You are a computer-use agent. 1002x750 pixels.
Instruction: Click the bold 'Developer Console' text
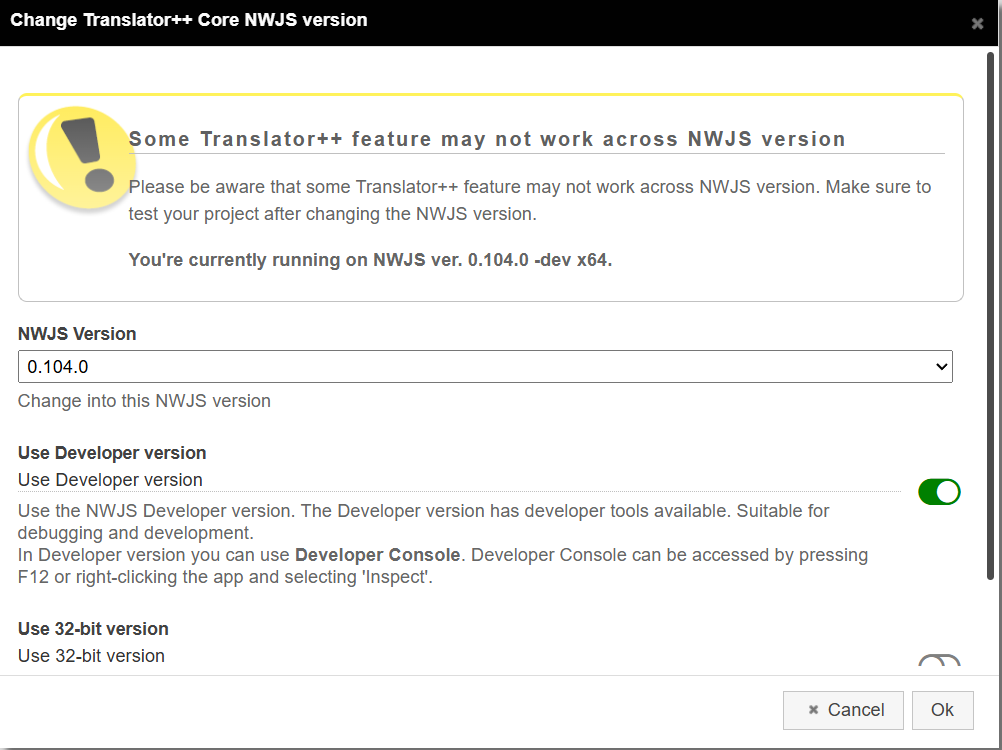click(x=378, y=555)
